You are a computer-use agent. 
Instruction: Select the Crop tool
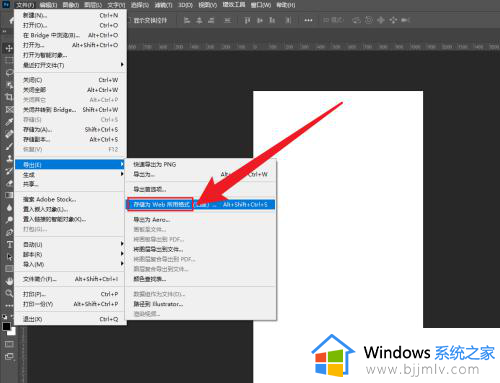pyautogui.click(x=9, y=97)
